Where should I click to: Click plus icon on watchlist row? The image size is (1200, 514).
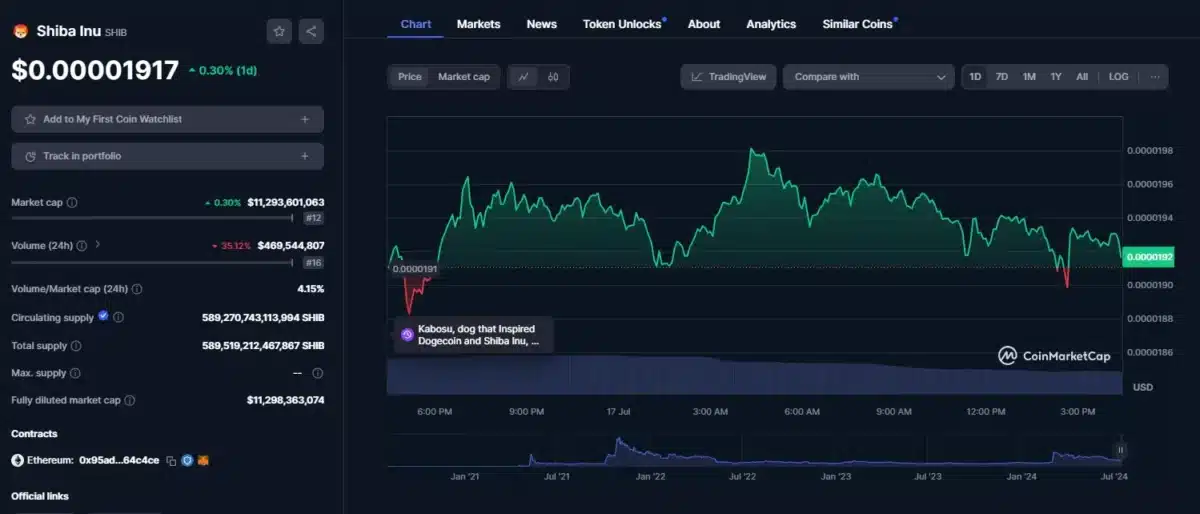305,119
